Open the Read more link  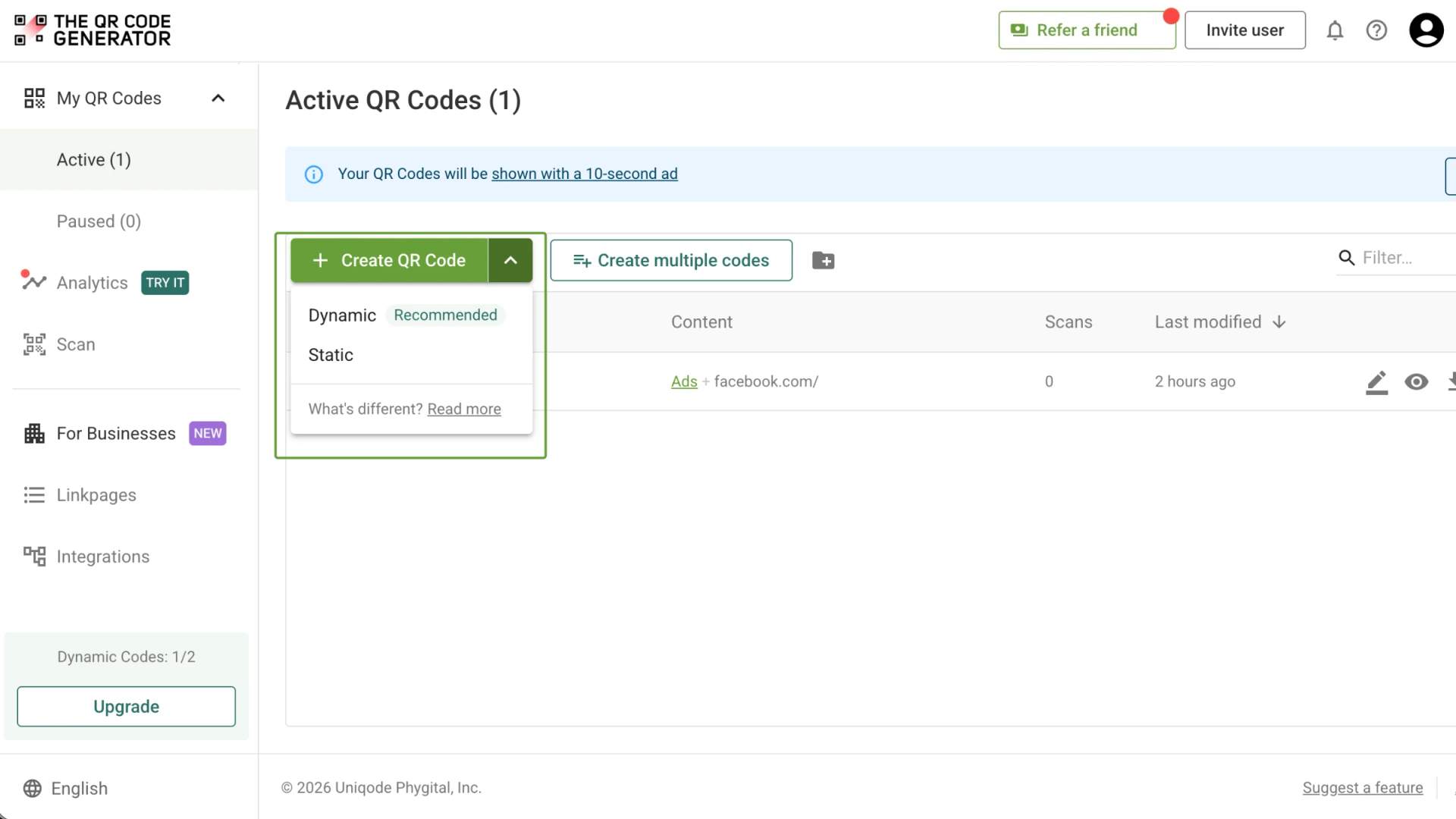[464, 409]
